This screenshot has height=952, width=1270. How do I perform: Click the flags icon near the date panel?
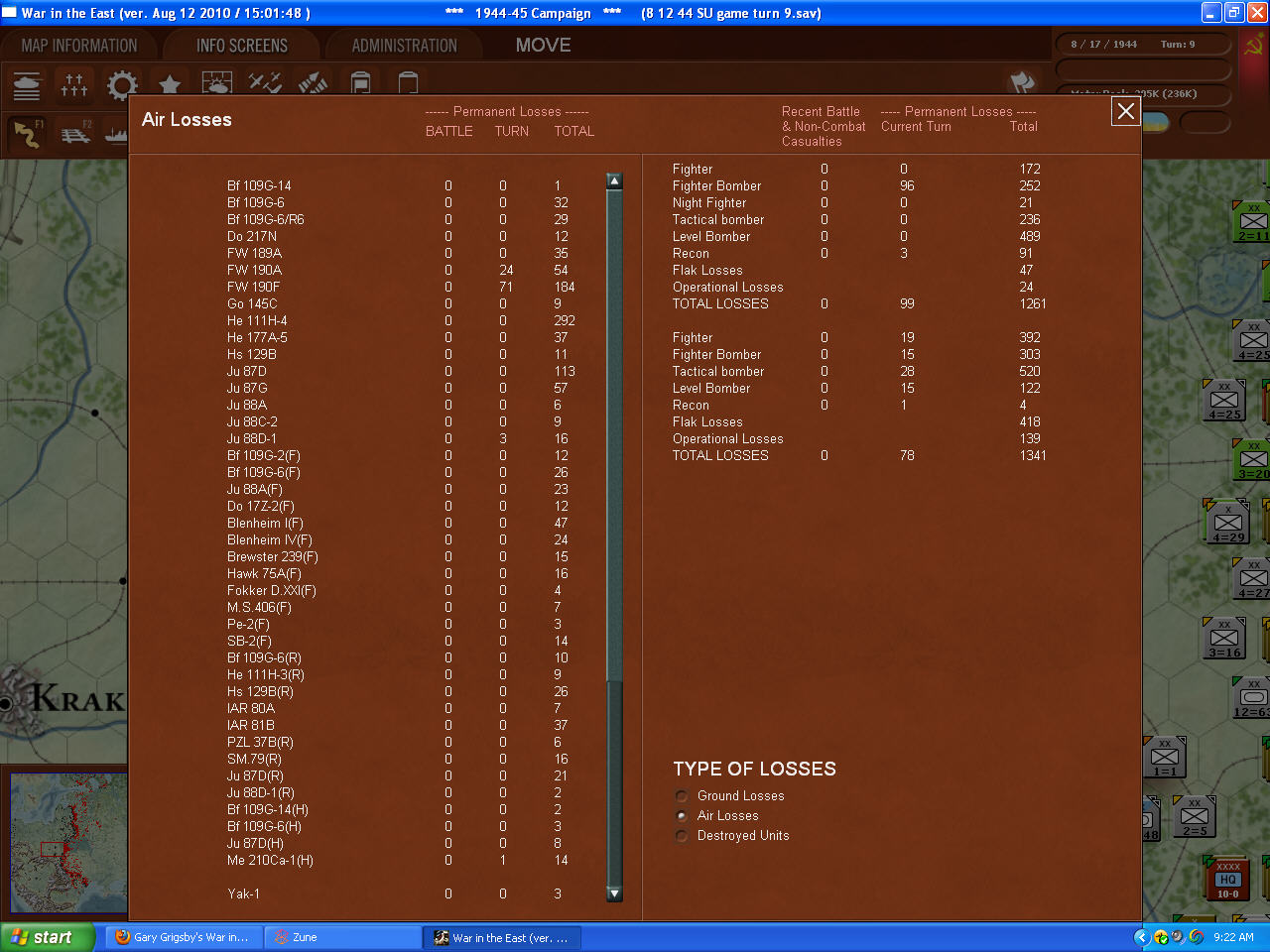1022,83
